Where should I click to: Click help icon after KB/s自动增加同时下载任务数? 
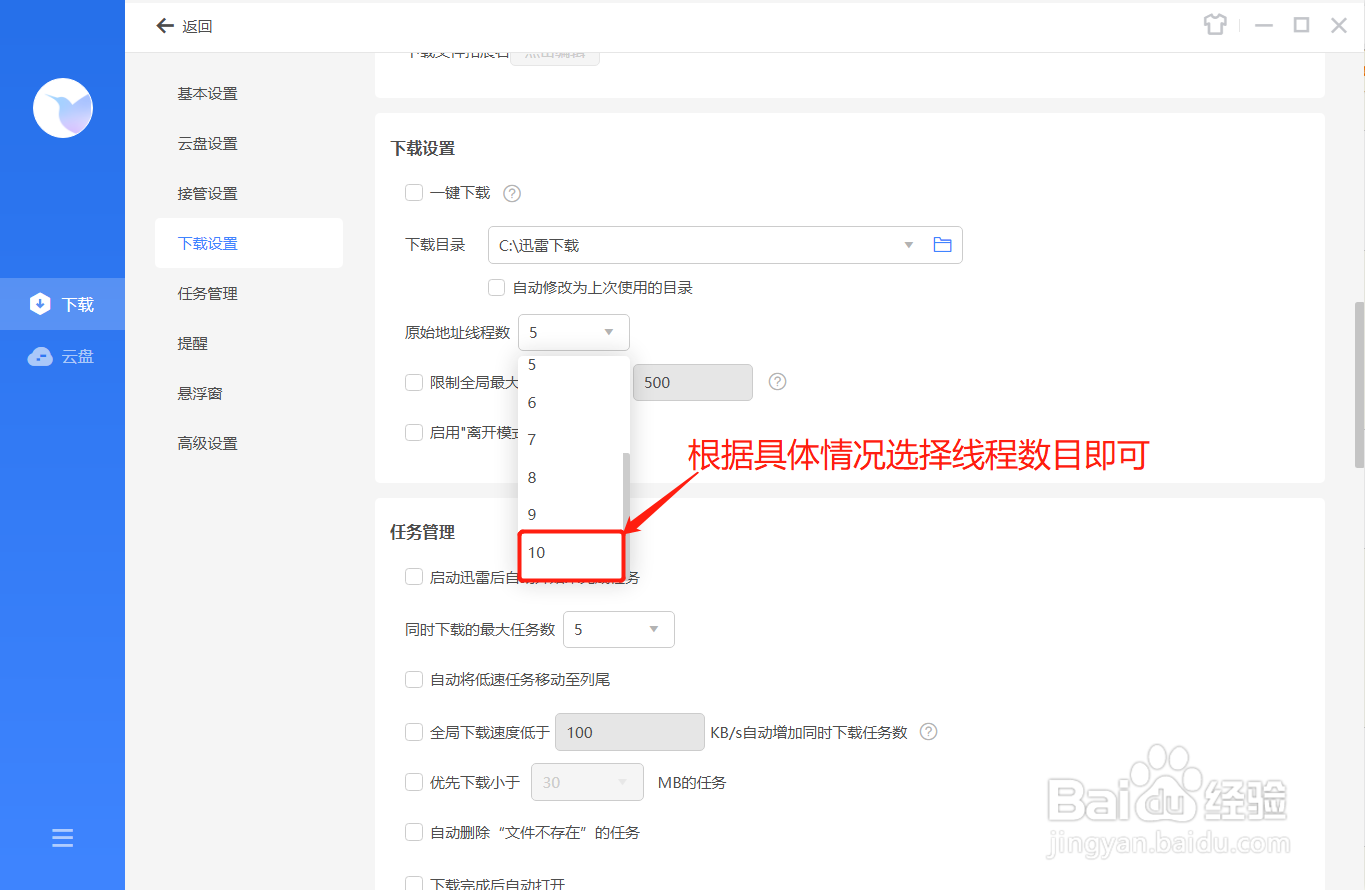tap(928, 732)
